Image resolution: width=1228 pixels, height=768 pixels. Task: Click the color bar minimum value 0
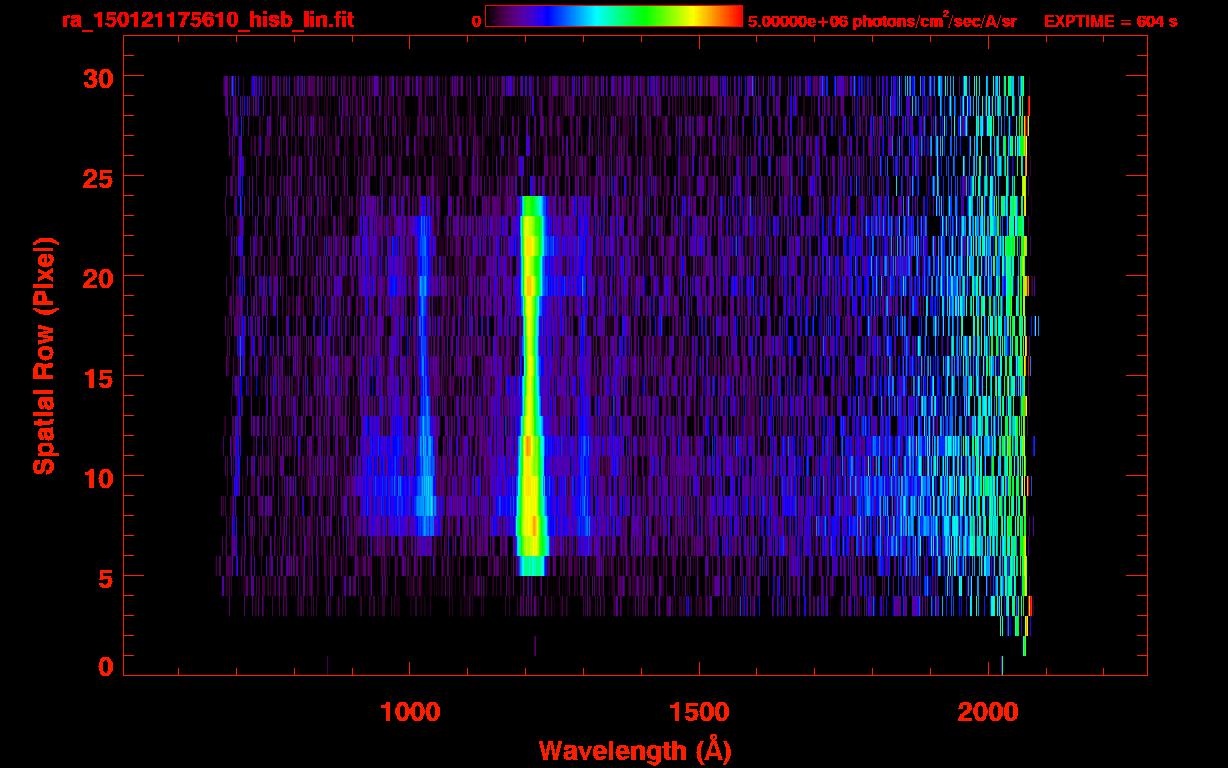pyautogui.click(x=476, y=21)
